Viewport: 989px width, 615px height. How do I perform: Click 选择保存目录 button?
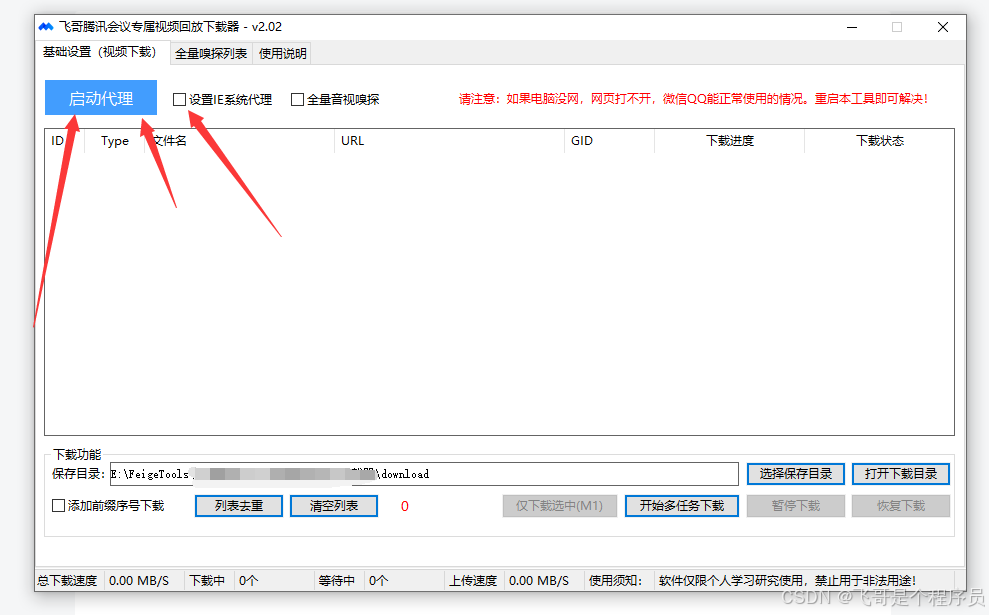coord(795,474)
